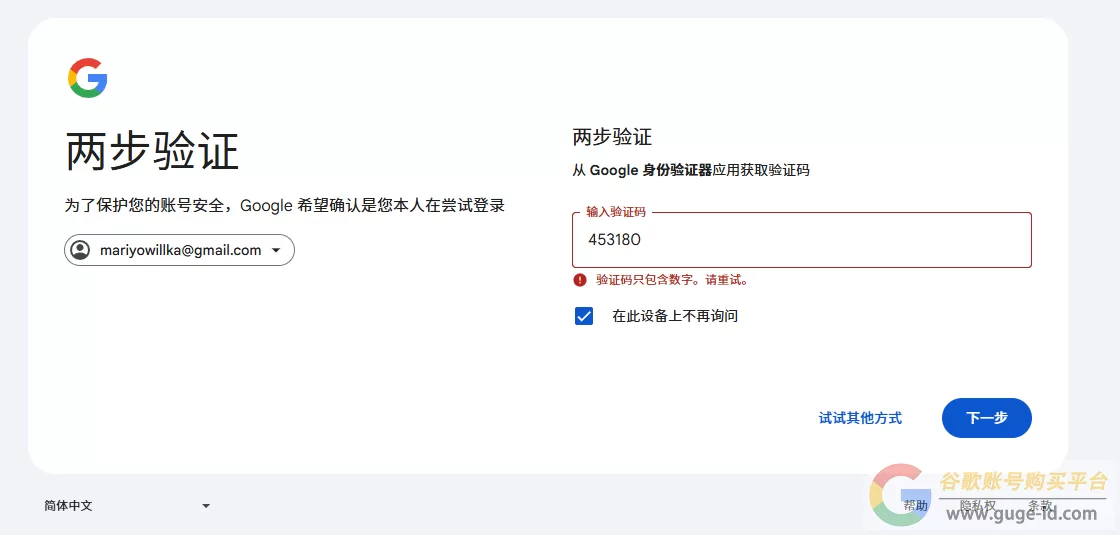Click the account avatar icon beside the email
Screen dimensions: 1120x535
pos(81,250)
